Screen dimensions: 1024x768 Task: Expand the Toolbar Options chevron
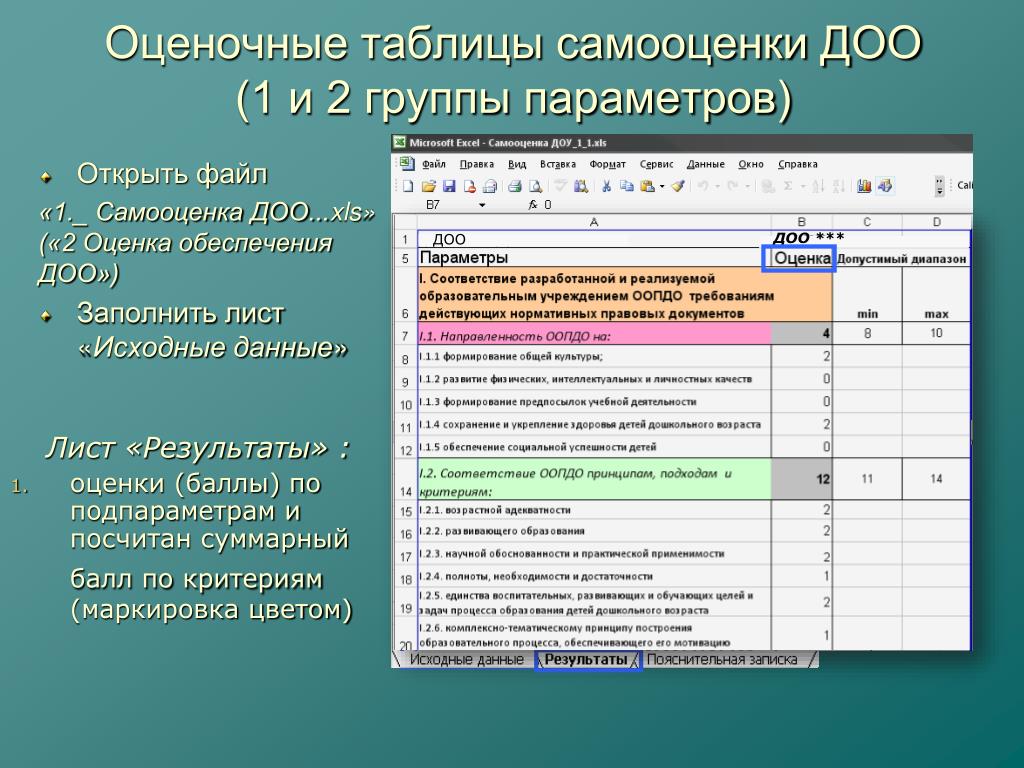(940, 186)
